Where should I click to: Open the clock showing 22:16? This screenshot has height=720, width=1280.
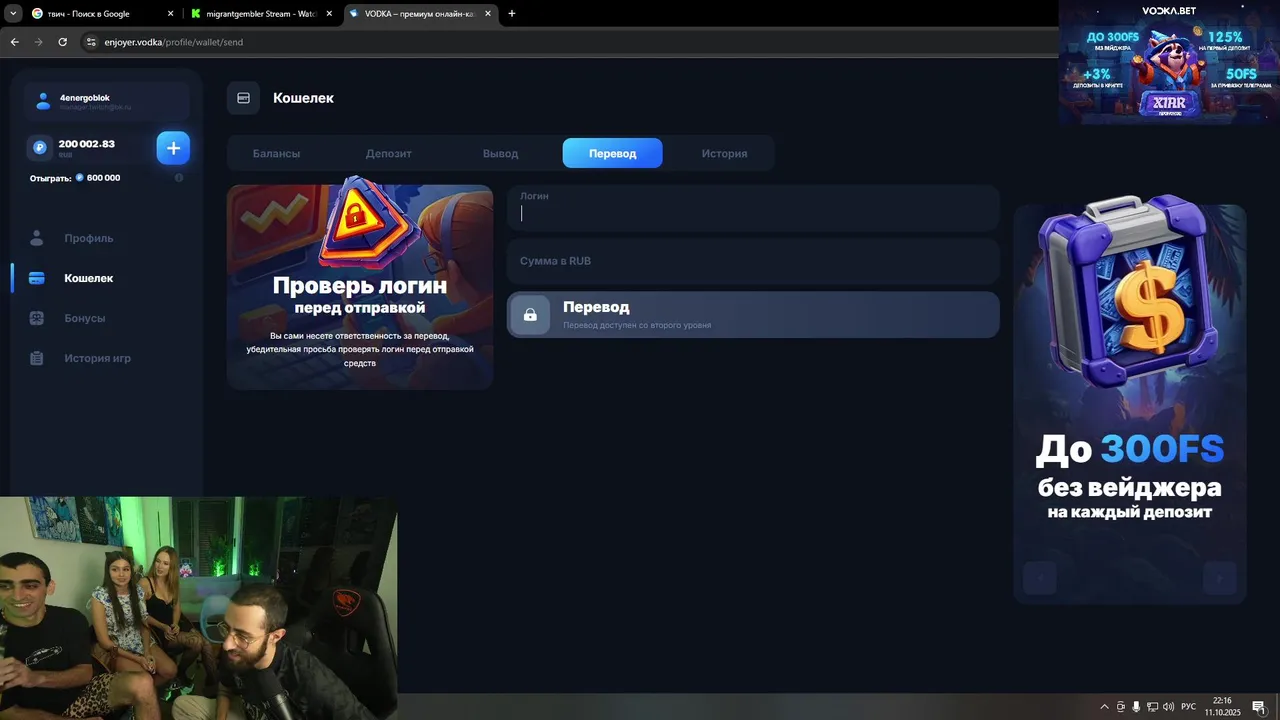pyautogui.click(x=1222, y=706)
